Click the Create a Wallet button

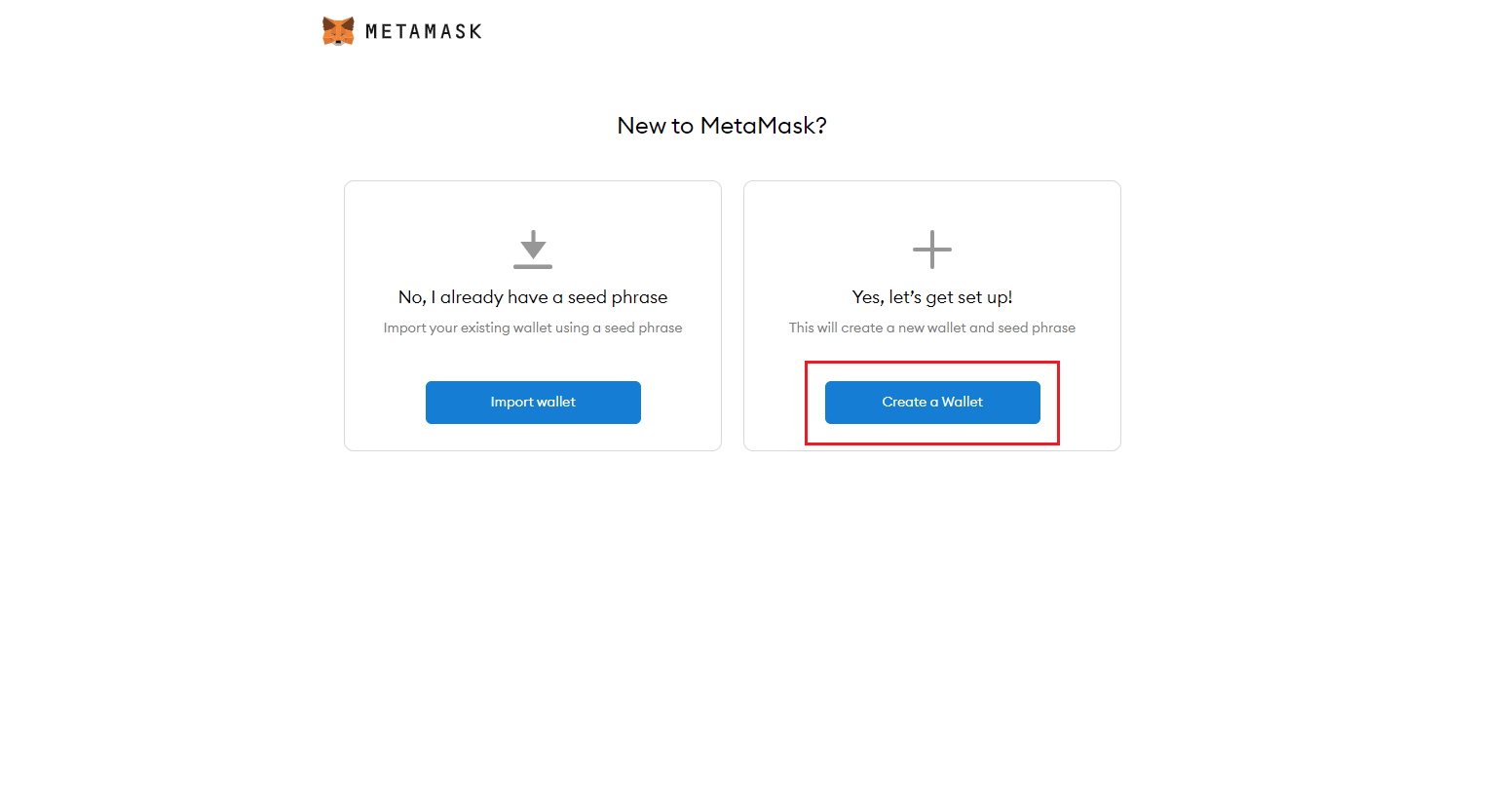pos(932,403)
